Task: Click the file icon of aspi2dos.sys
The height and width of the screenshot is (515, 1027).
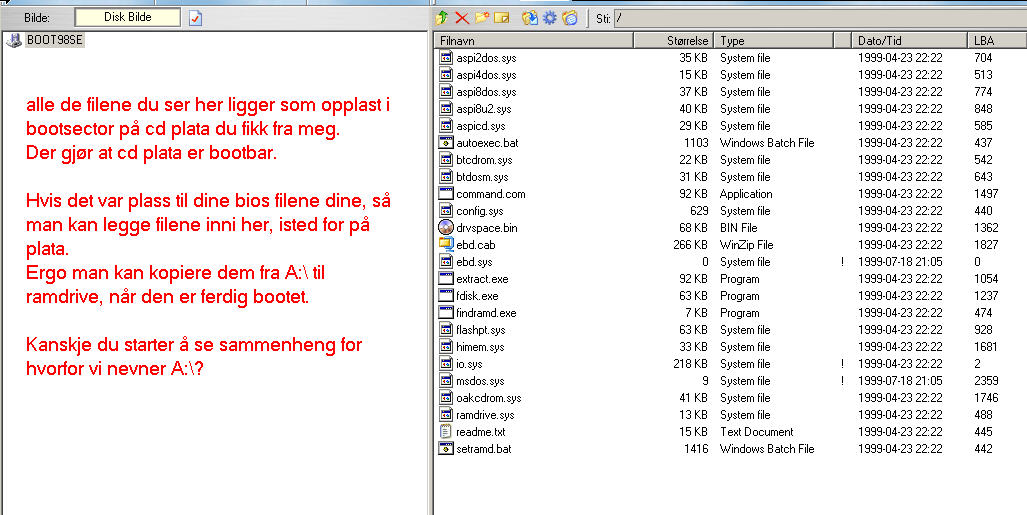Action: (x=446, y=58)
